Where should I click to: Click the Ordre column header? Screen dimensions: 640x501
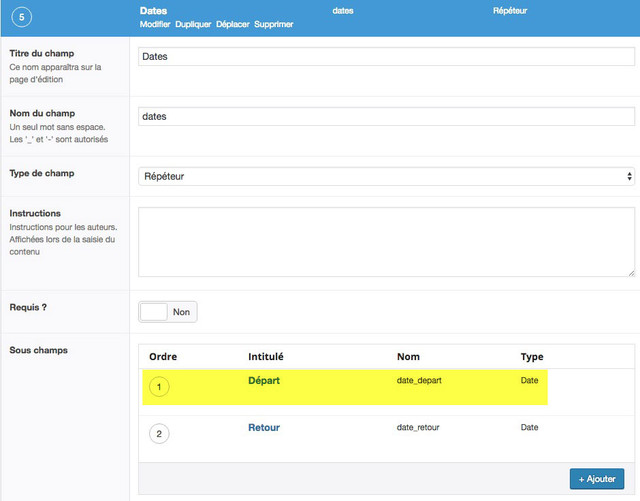tap(163, 356)
